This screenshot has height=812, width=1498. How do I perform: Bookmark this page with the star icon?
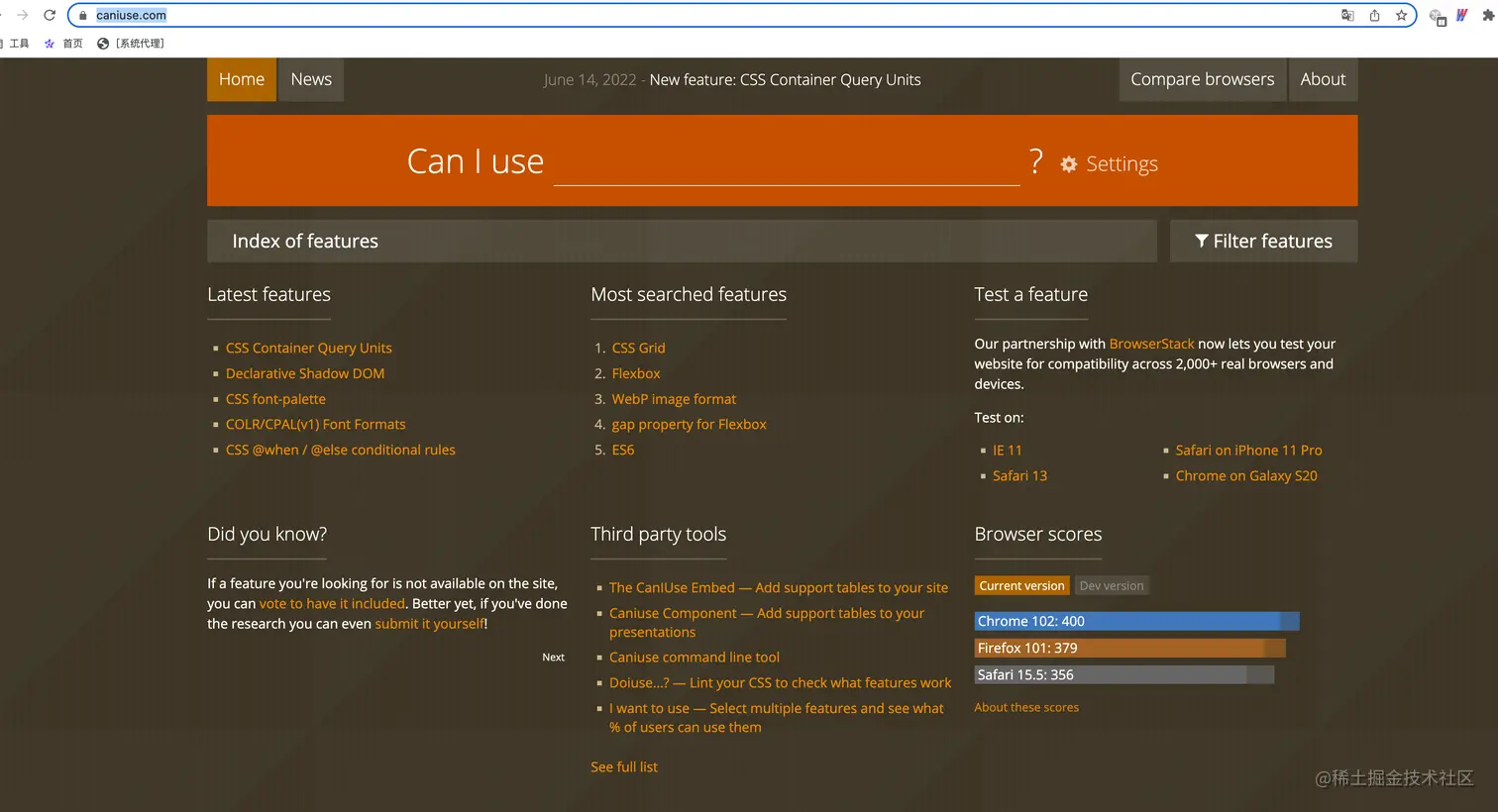click(x=1401, y=15)
